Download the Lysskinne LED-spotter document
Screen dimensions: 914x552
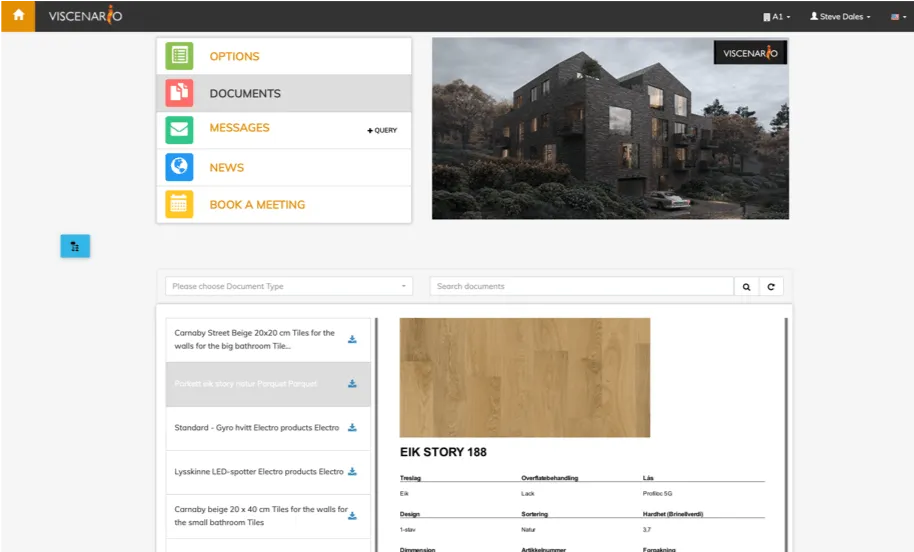352,472
